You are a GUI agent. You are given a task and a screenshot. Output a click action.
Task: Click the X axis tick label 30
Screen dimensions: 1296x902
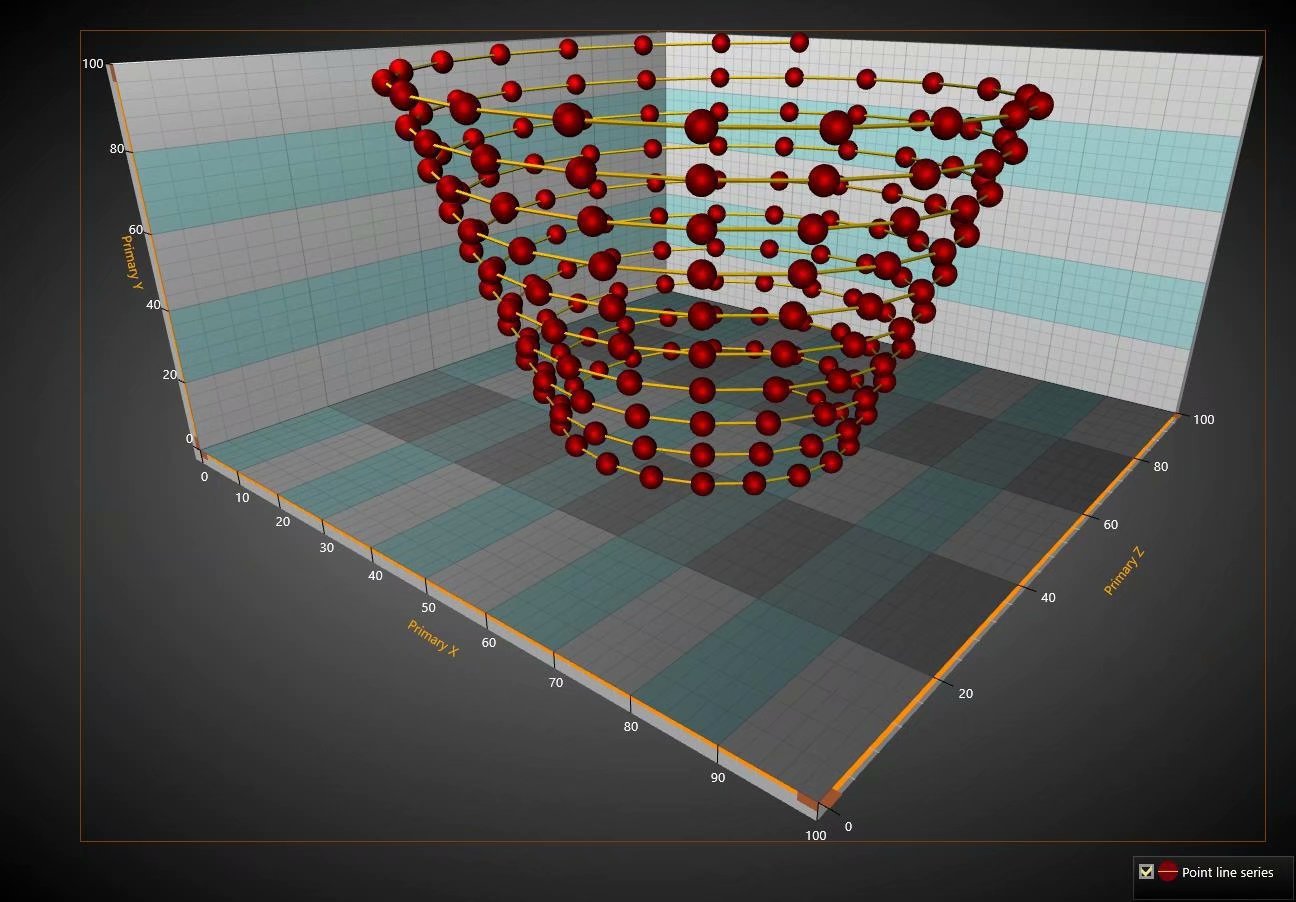tap(326, 547)
